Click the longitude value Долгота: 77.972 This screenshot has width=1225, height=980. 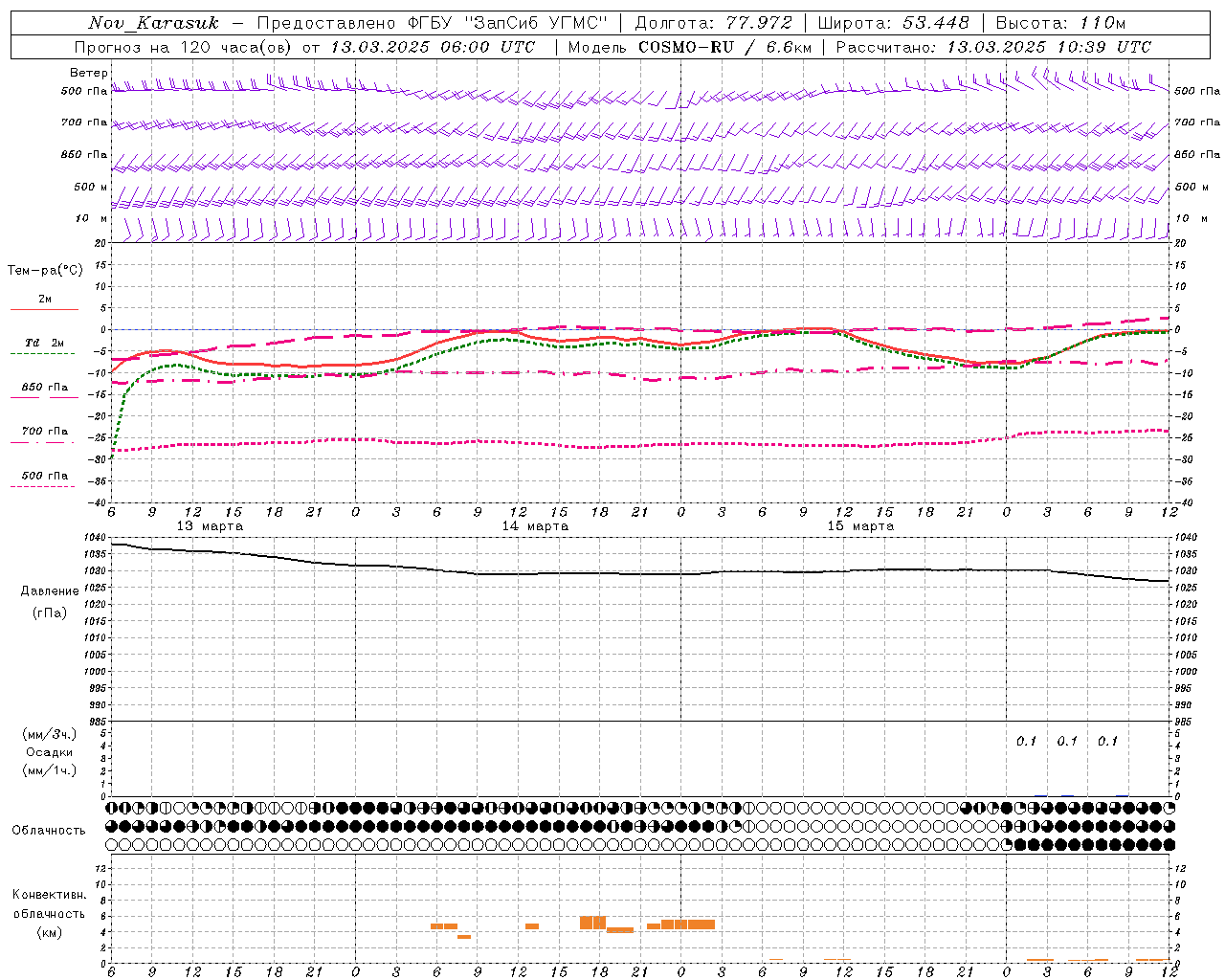pyautogui.click(x=713, y=23)
